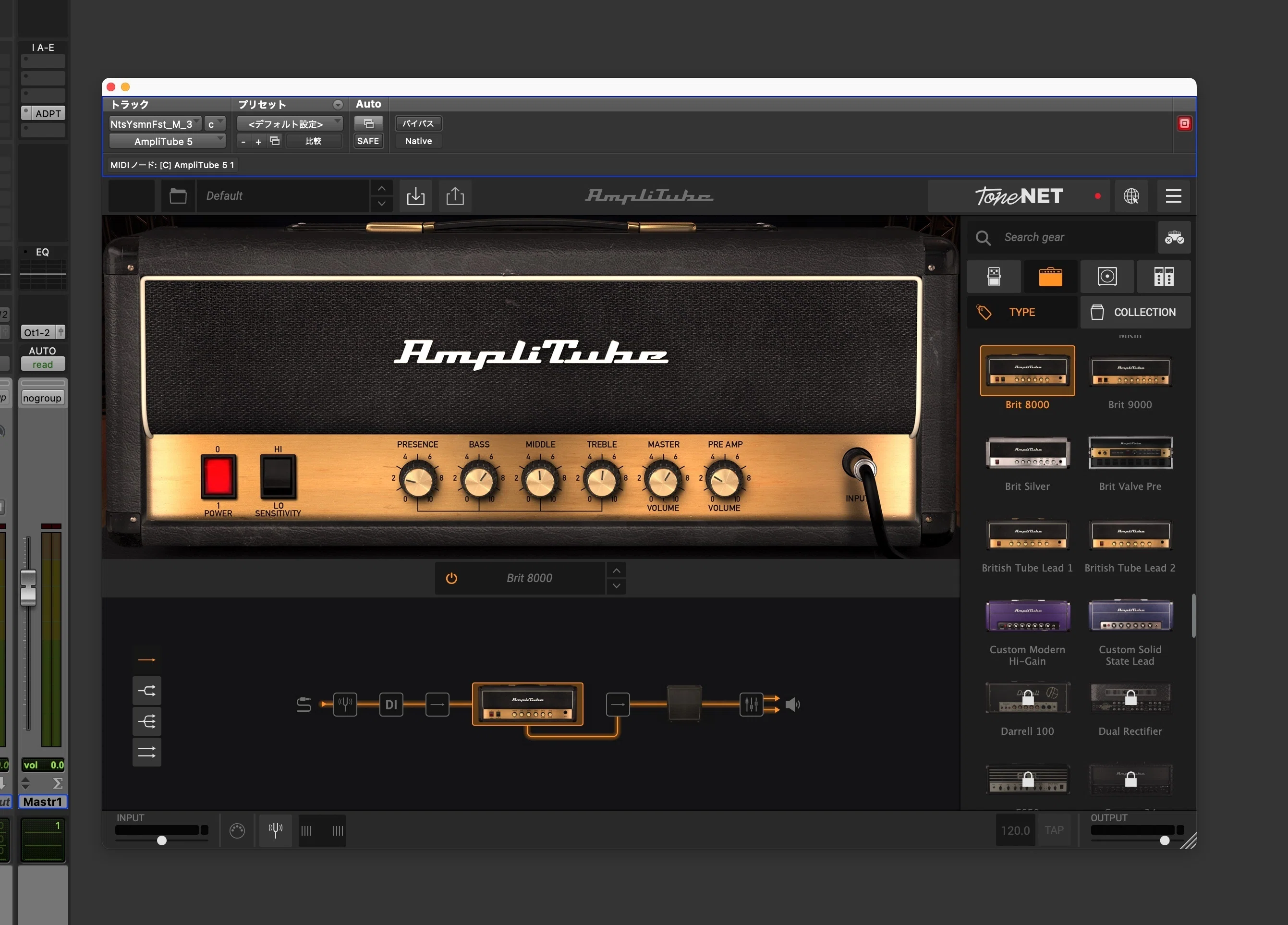The width and height of the screenshot is (1288, 925).
Task: Select the cabinet gear category icon
Action: [x=1107, y=277]
